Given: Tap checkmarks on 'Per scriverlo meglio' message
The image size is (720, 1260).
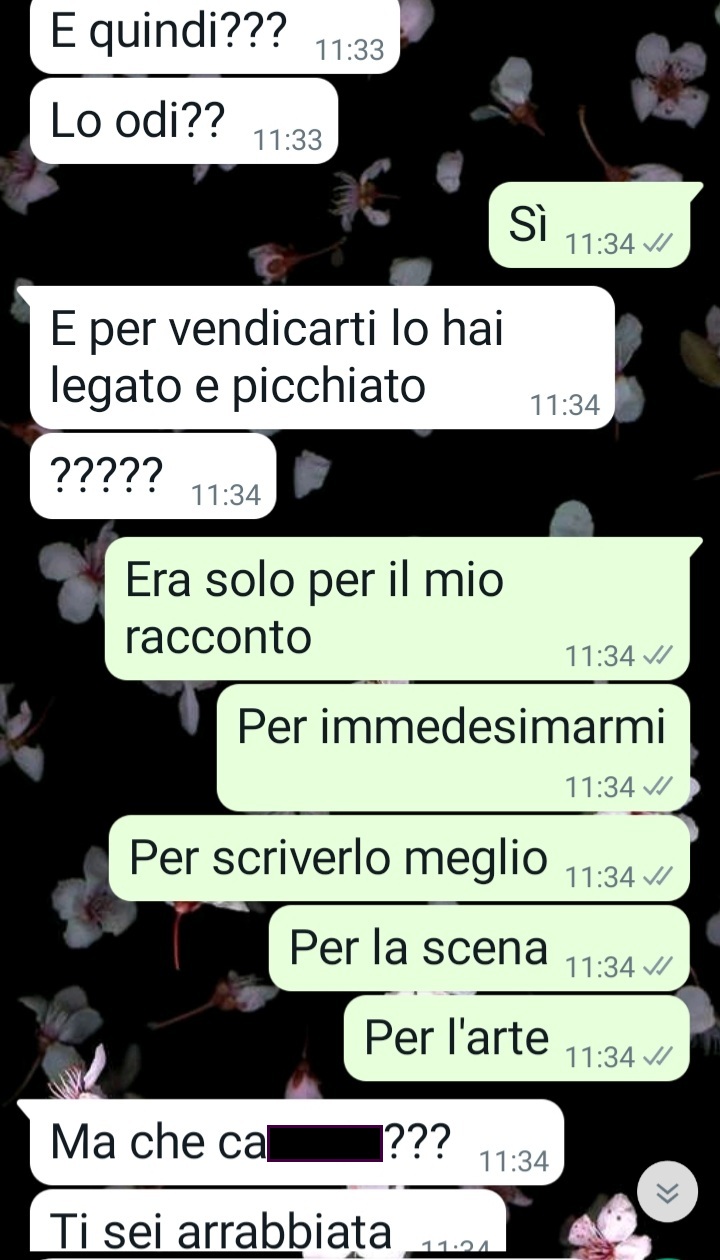Looking at the screenshot, I should tap(656, 876).
